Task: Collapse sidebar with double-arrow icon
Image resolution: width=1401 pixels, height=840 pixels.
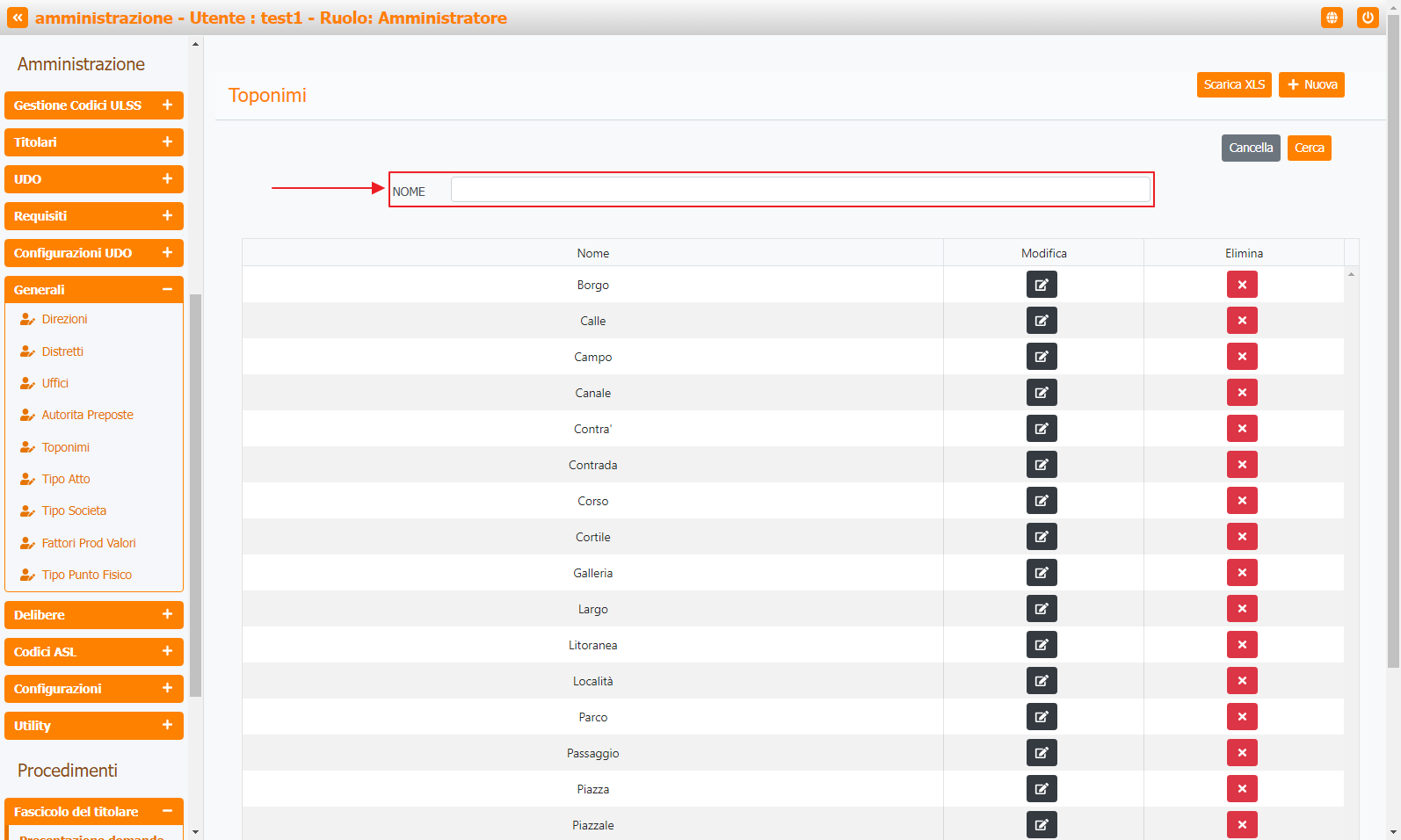Action: click(x=18, y=18)
